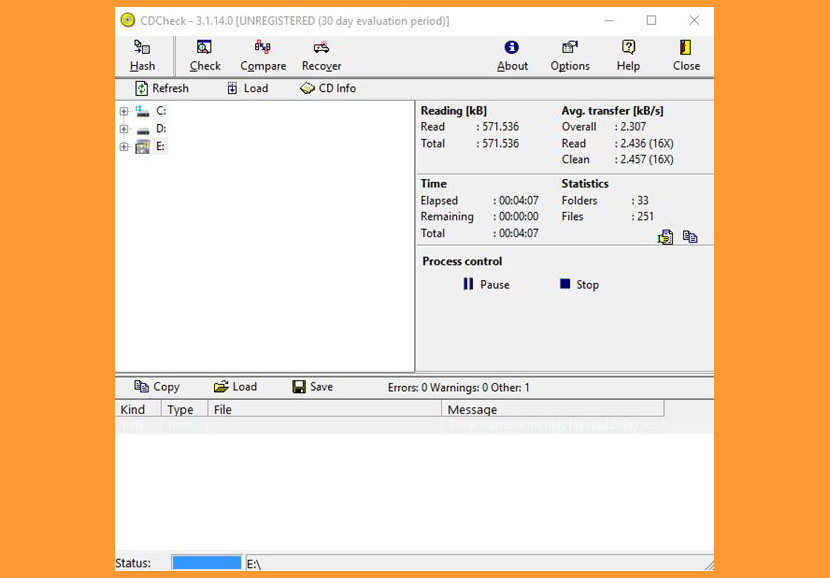This screenshot has width=830, height=578.
Task: Click the left clipboard icon under Statistics
Action: [x=665, y=237]
